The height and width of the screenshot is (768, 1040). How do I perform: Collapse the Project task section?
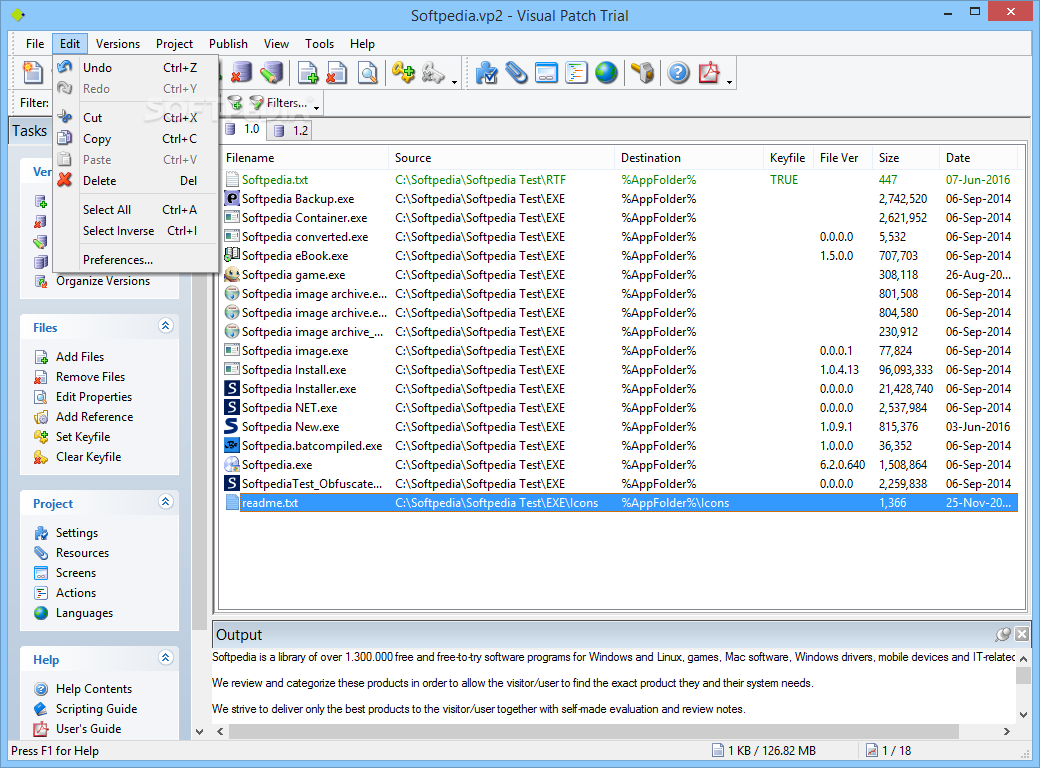(x=166, y=501)
